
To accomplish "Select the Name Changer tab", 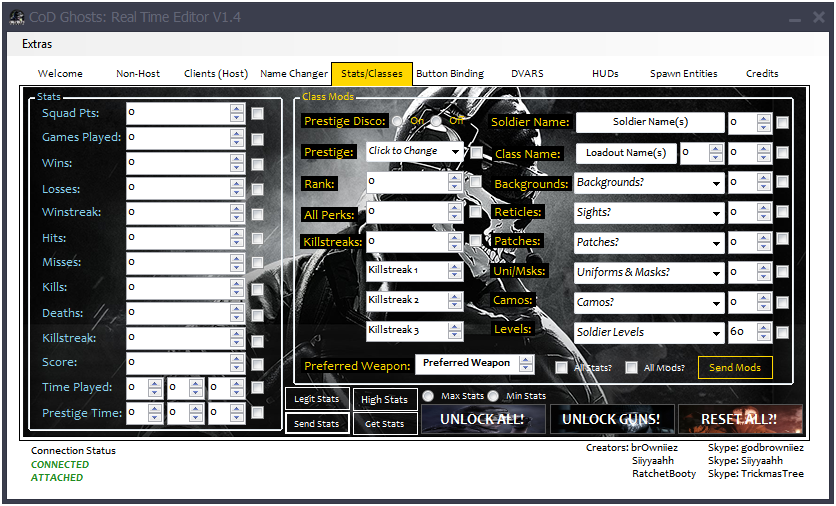I will (x=294, y=74).
